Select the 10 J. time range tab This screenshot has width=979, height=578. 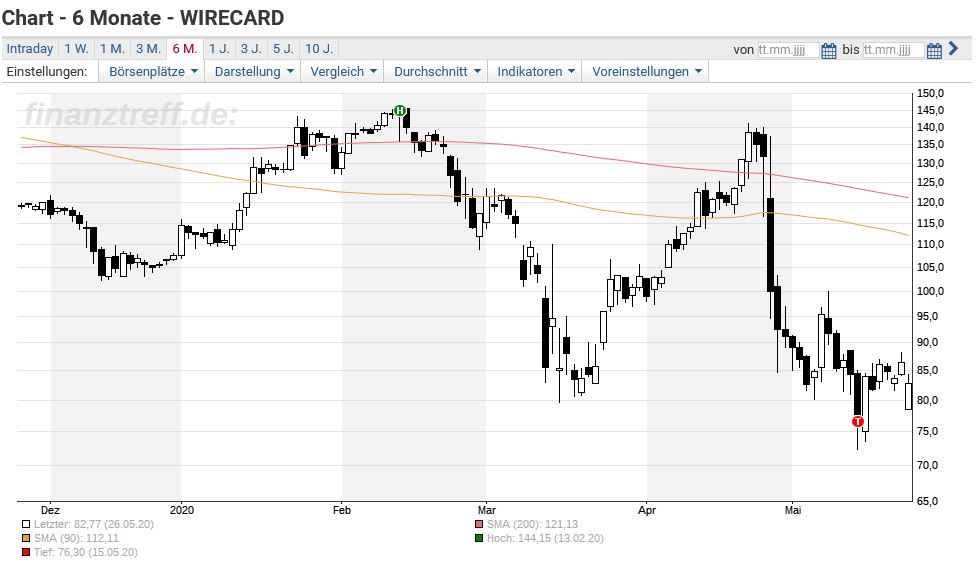coord(319,49)
